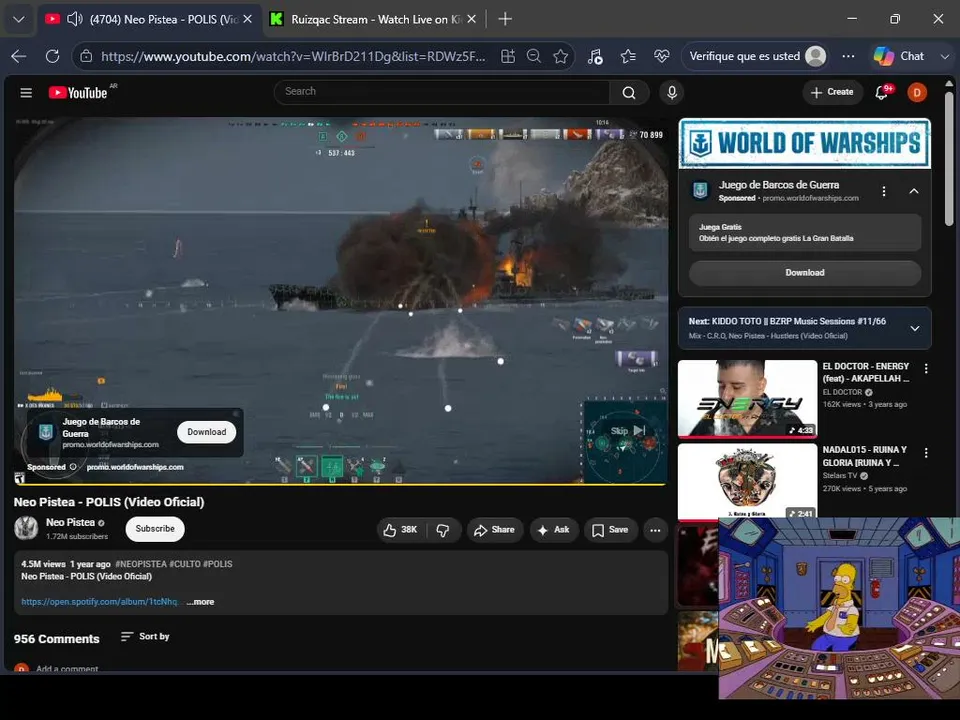
Task: Open the split screen apps icon in address bar
Action: pos(508,56)
